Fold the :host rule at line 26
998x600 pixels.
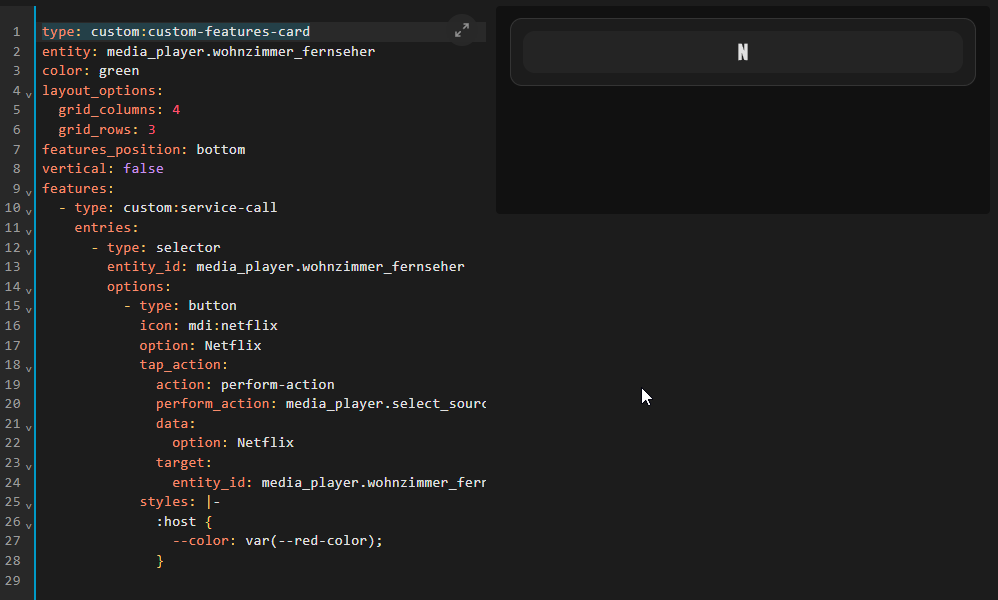tap(28, 524)
